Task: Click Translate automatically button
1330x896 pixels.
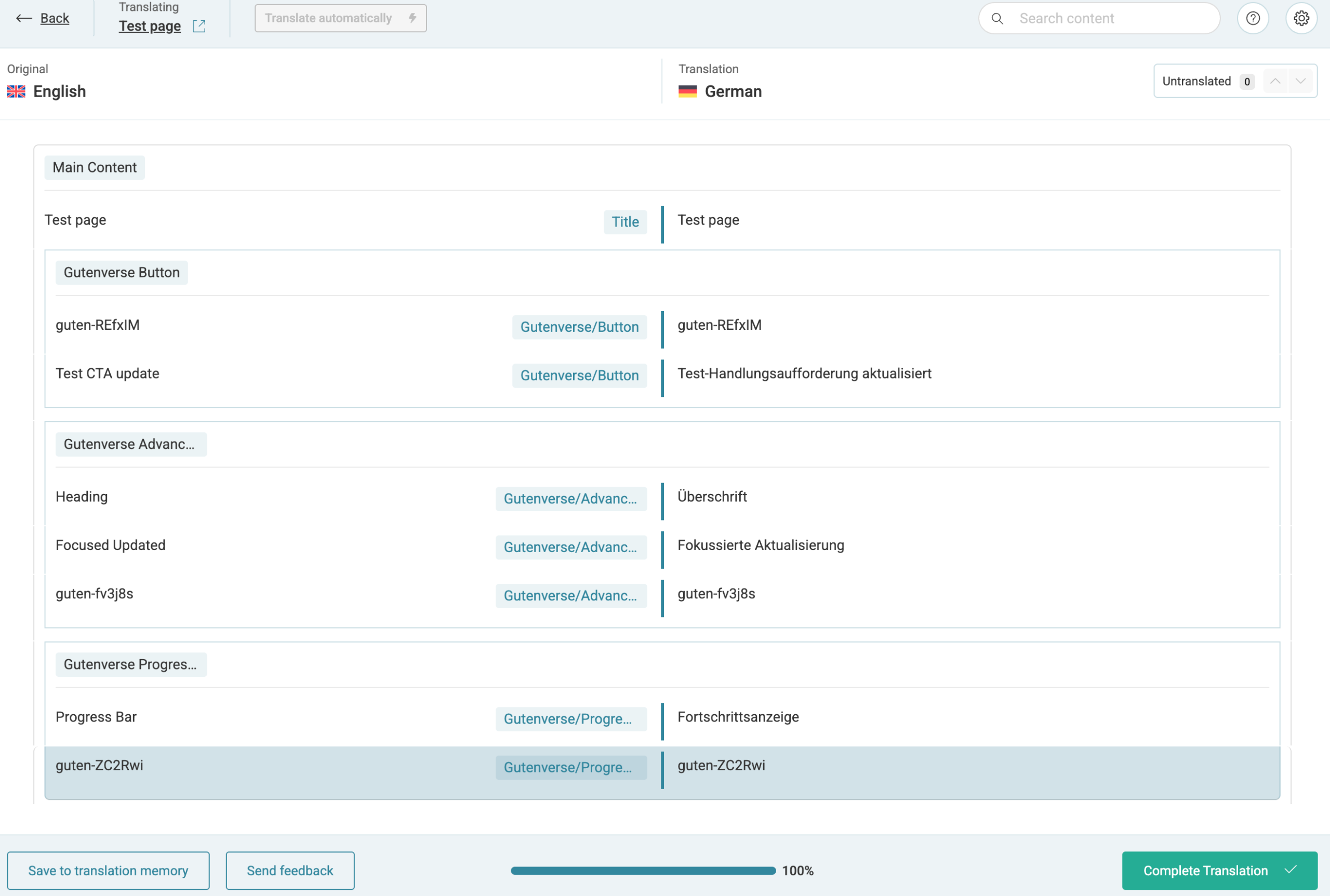Action: pos(341,18)
